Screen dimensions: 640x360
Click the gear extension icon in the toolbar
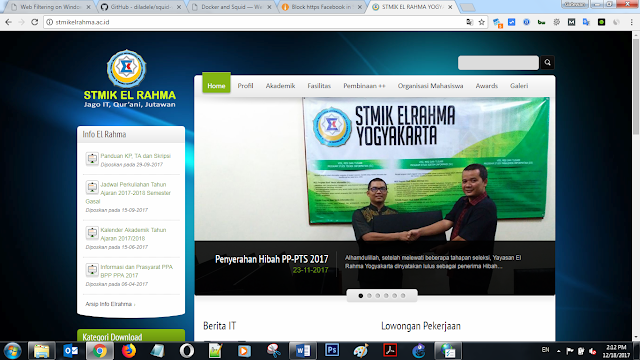[556, 22]
